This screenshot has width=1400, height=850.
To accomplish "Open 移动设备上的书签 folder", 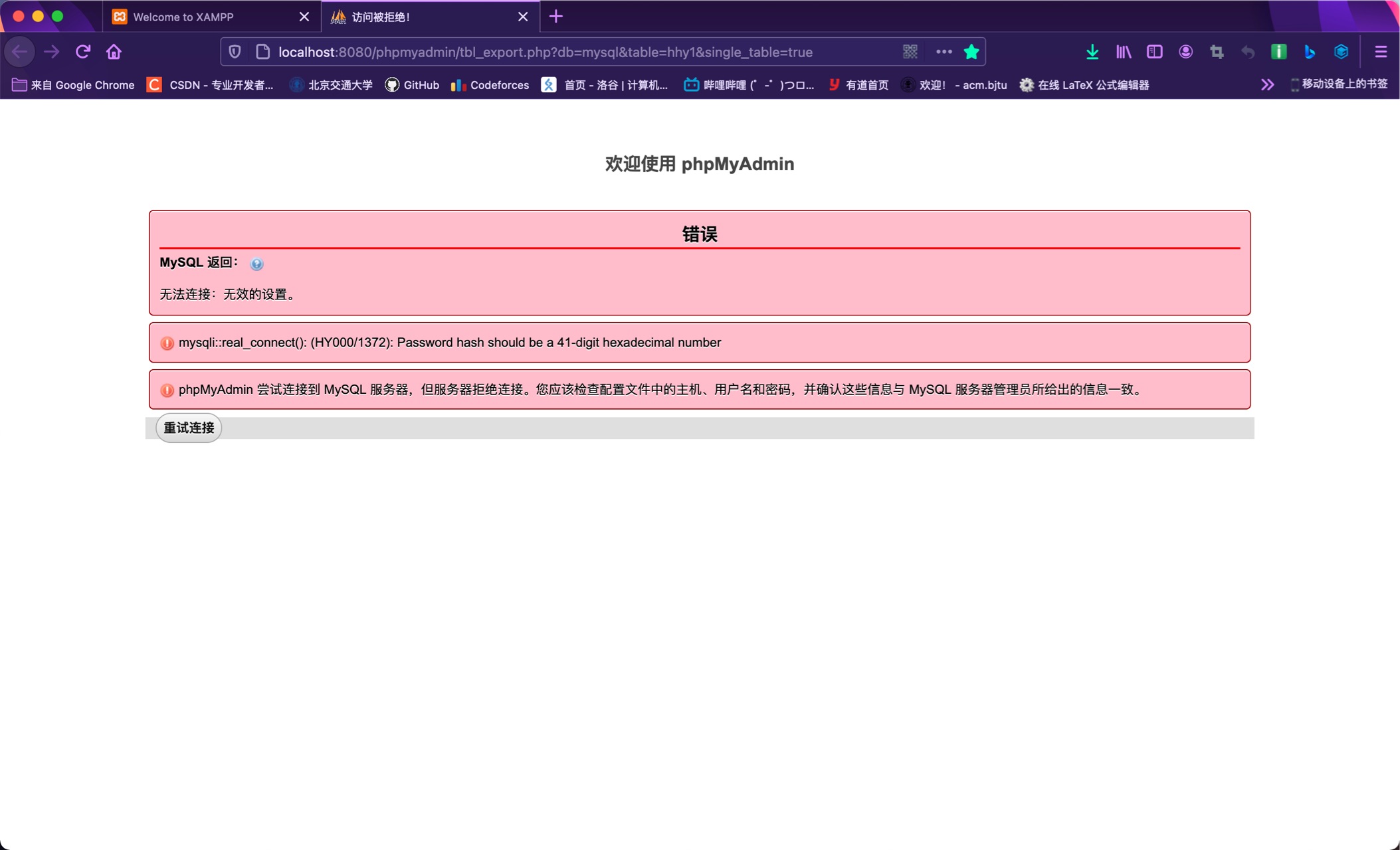I will point(1339,84).
